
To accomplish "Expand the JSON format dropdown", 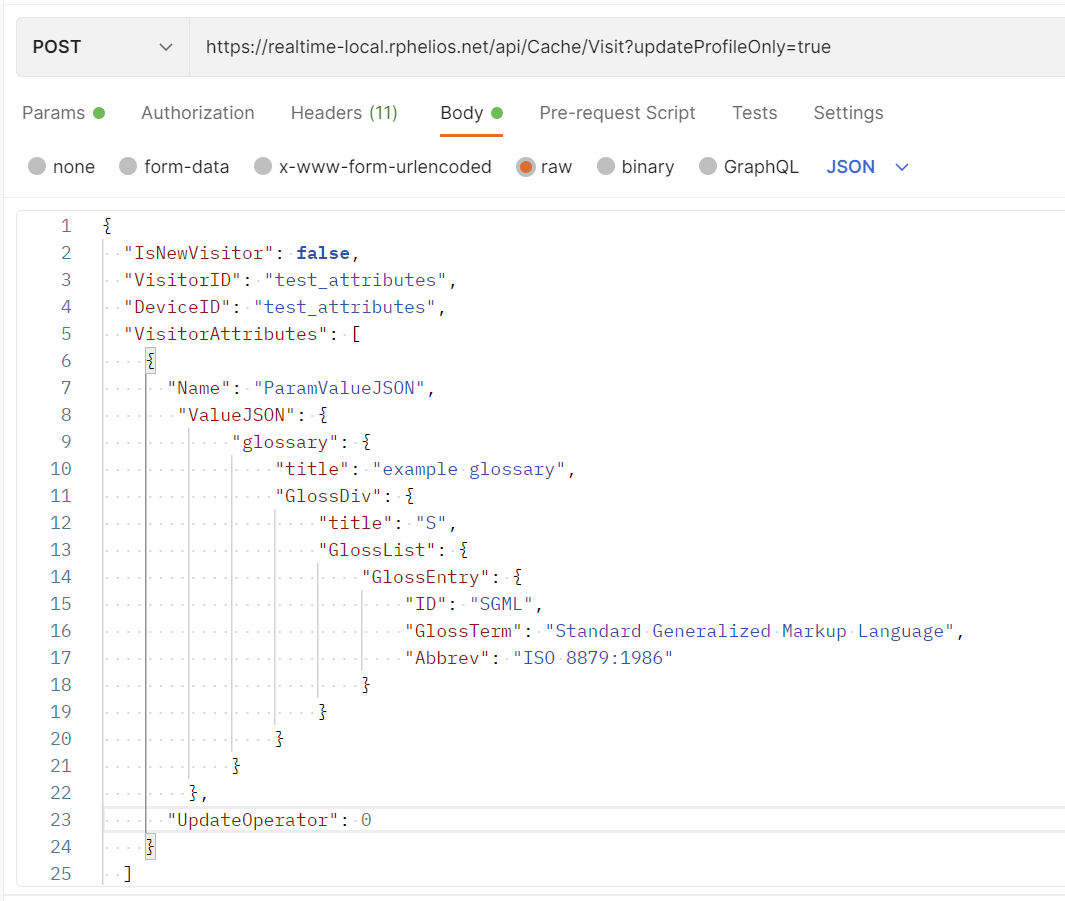I will 867,167.
